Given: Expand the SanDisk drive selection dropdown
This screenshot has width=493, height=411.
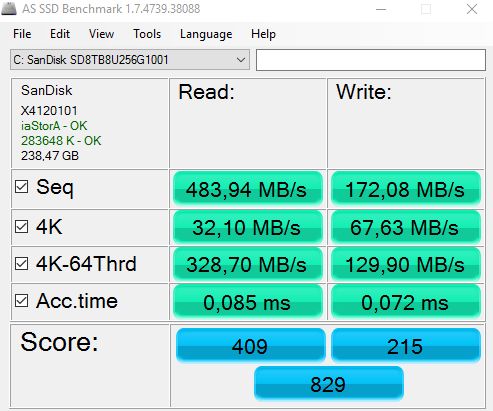Looking at the screenshot, I should point(130,60).
